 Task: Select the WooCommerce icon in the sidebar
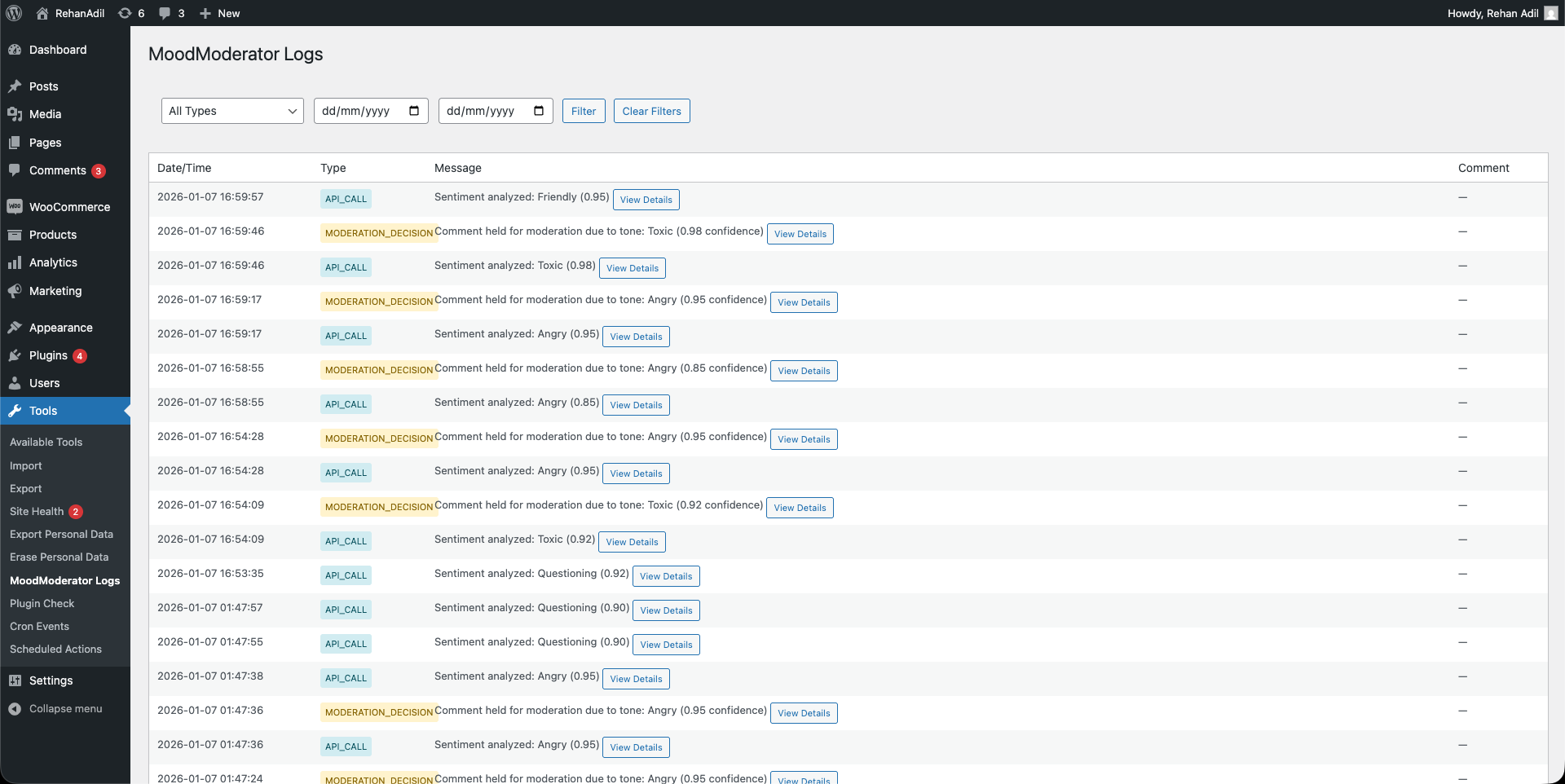(16, 206)
